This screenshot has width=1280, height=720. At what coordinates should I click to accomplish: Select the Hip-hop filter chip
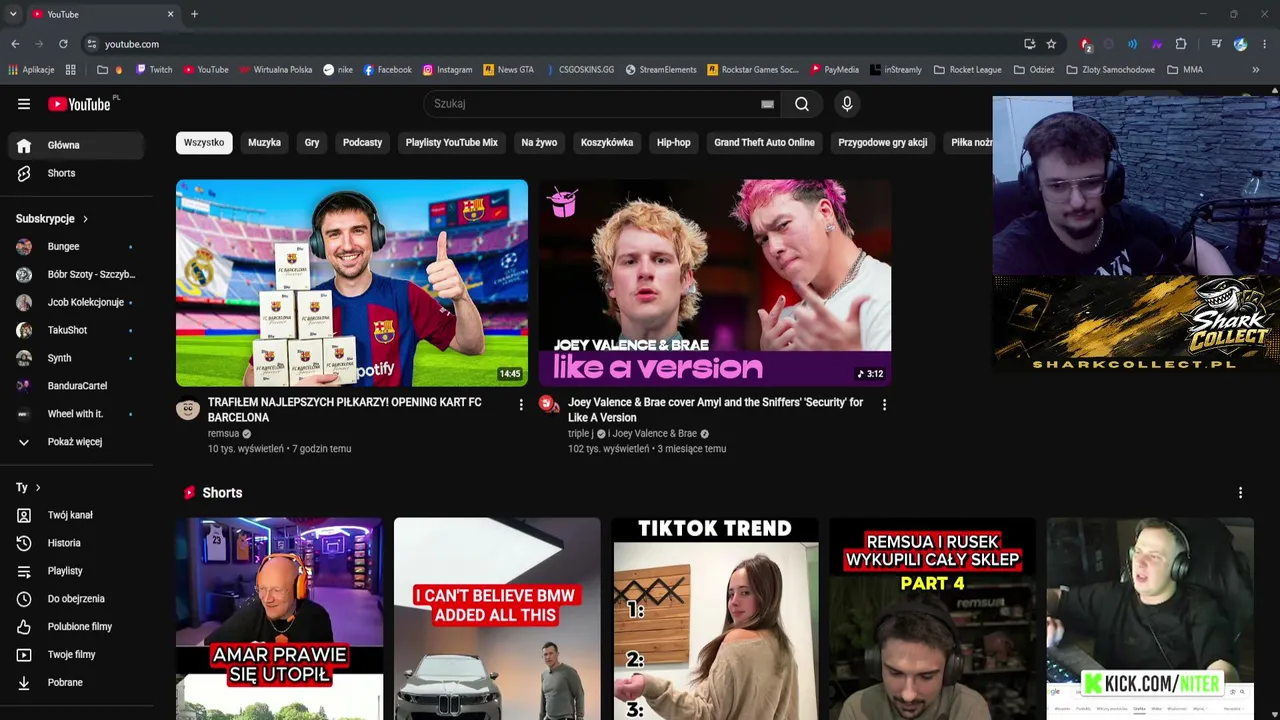673,143
